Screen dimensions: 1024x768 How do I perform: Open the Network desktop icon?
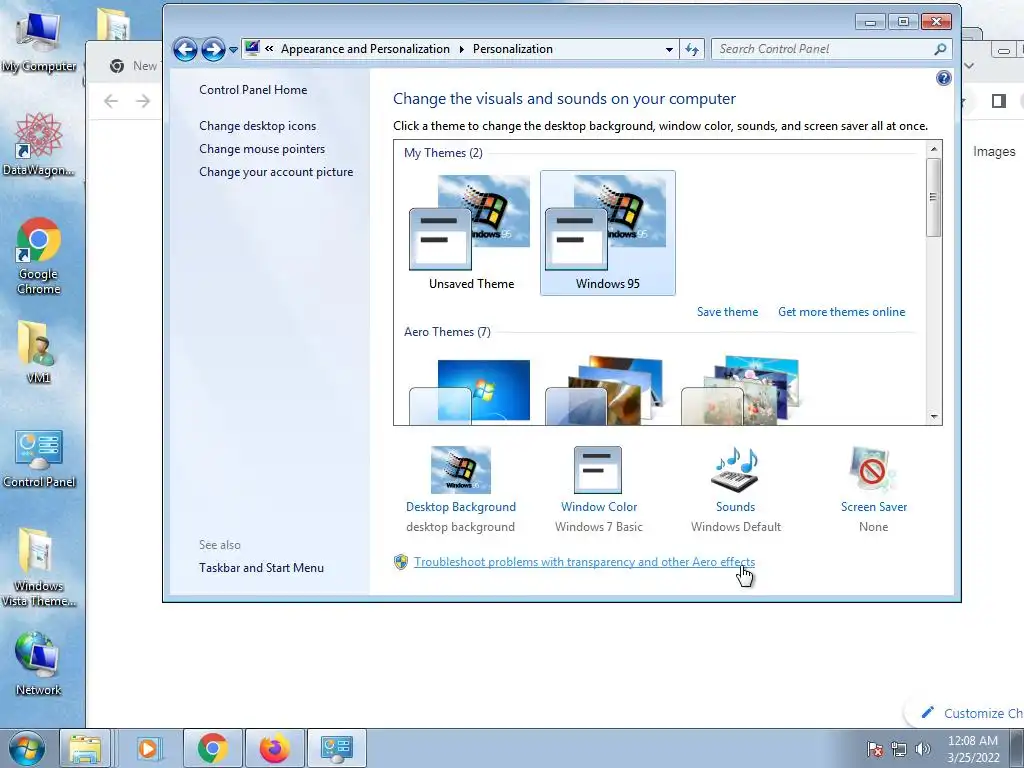(38, 664)
